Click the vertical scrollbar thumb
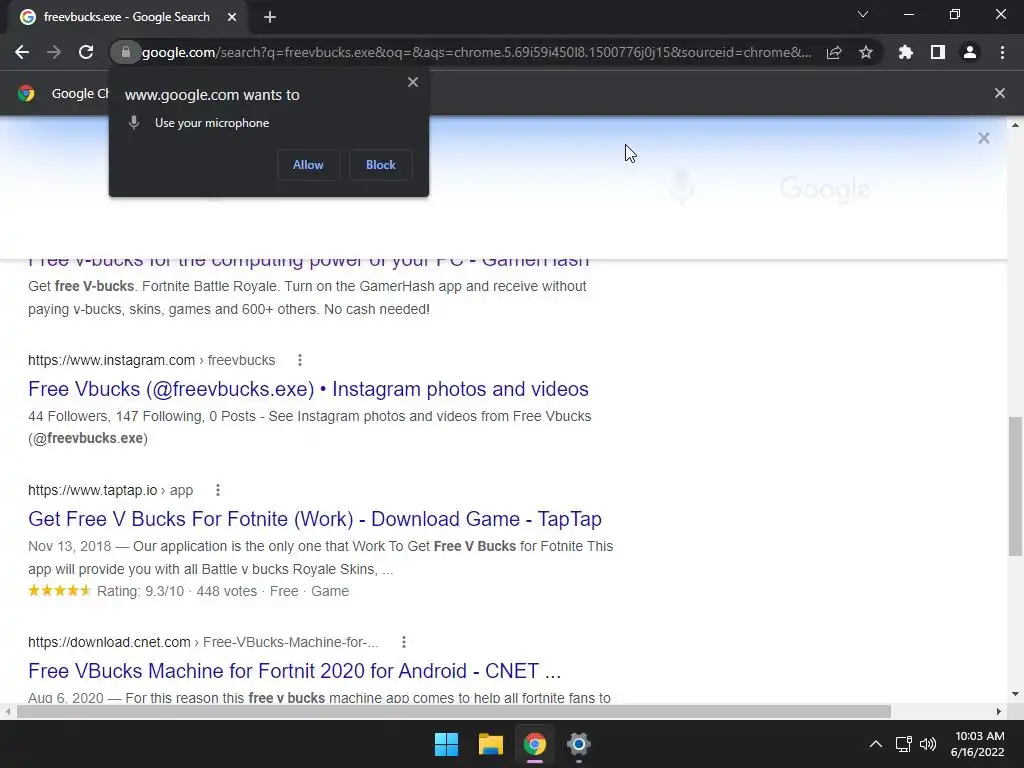This screenshot has width=1024, height=768. click(x=1015, y=487)
